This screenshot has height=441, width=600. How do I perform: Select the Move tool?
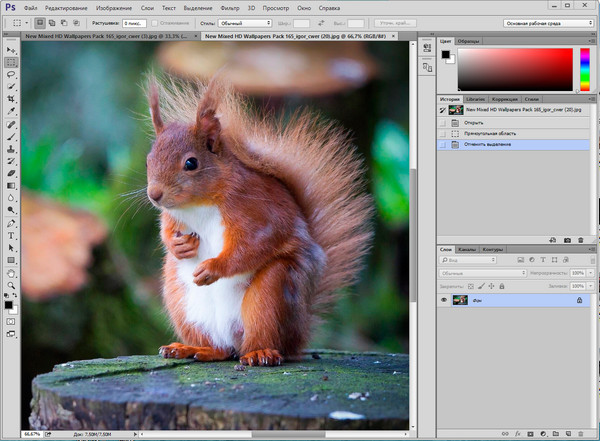pos(11,49)
